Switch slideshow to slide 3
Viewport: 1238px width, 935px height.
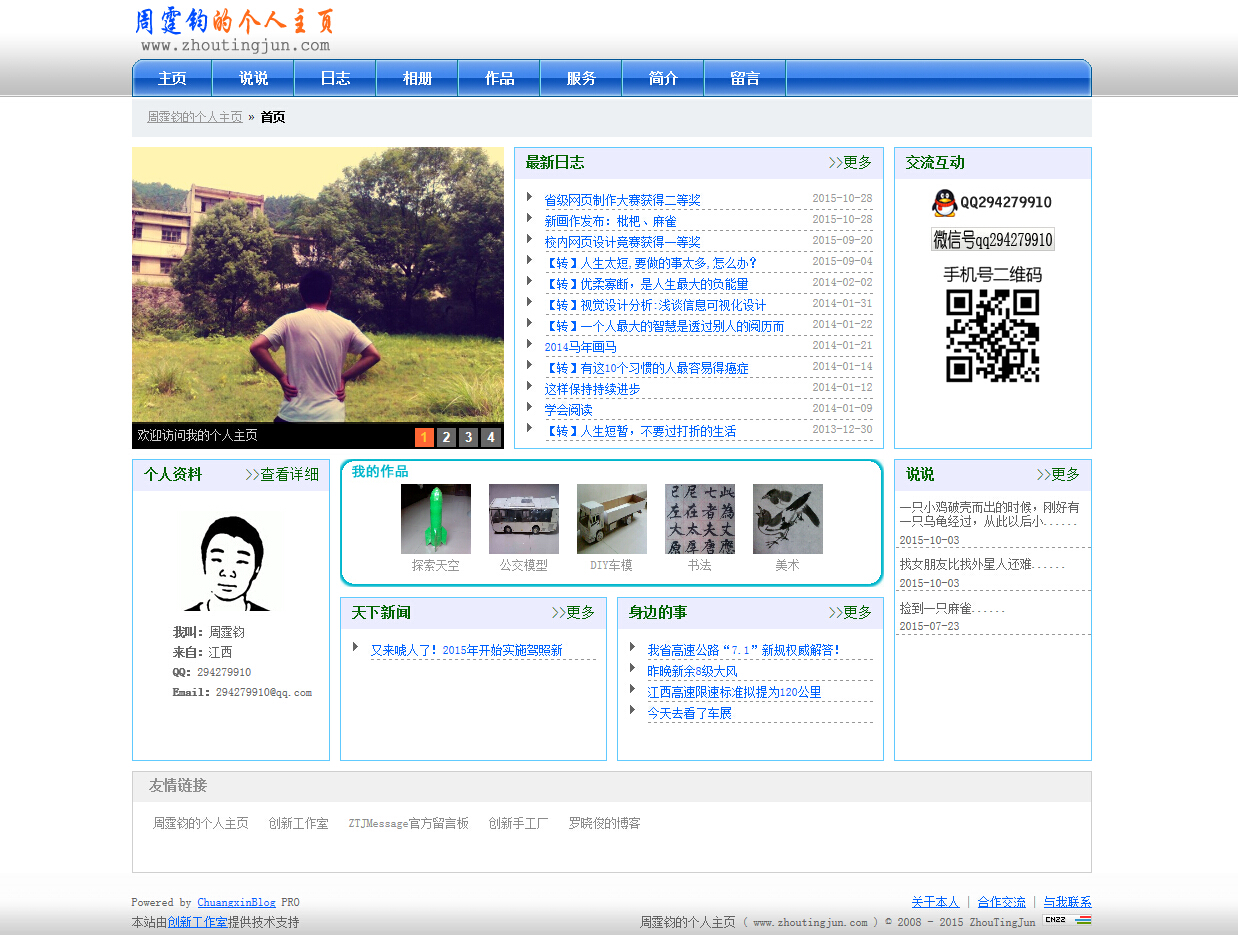point(468,437)
